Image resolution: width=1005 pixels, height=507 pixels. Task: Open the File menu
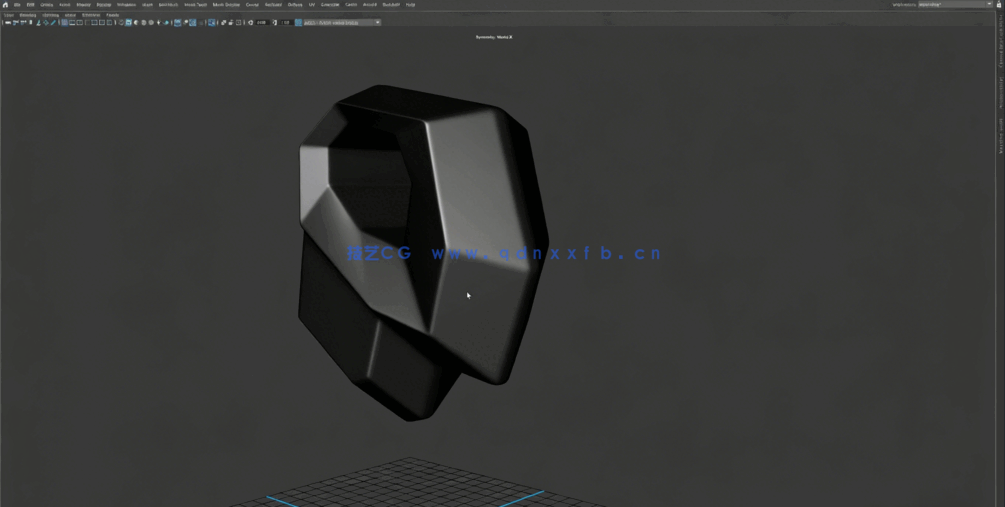pos(17,4)
